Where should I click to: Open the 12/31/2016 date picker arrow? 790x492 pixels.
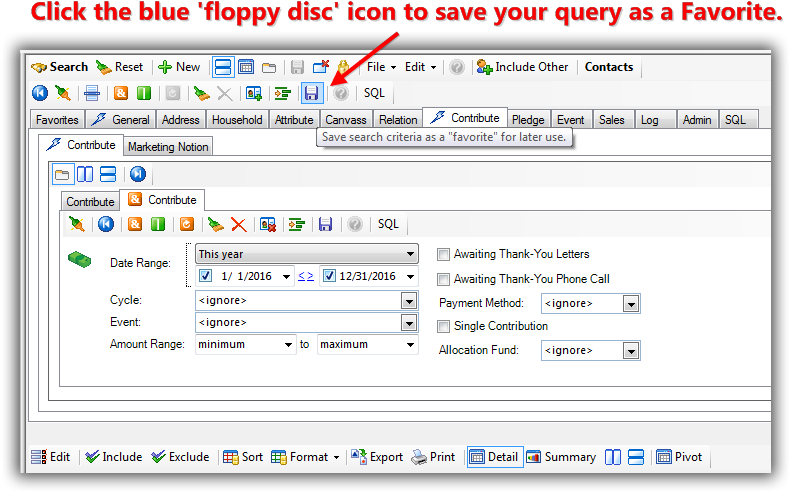411,276
